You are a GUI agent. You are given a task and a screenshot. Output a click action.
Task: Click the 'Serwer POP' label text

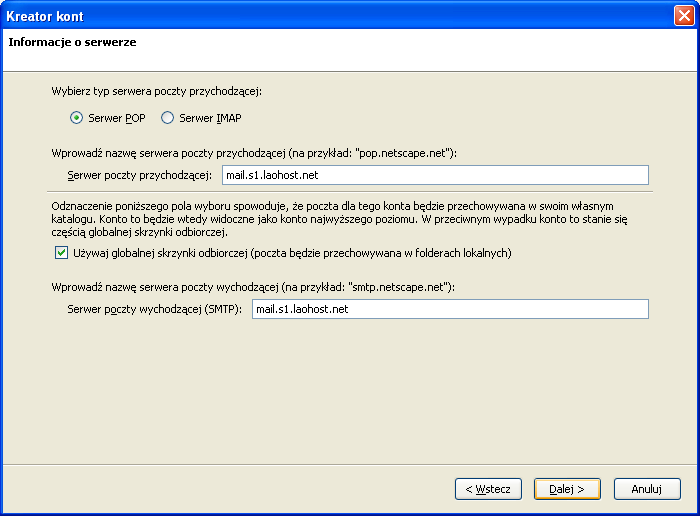tap(117, 118)
